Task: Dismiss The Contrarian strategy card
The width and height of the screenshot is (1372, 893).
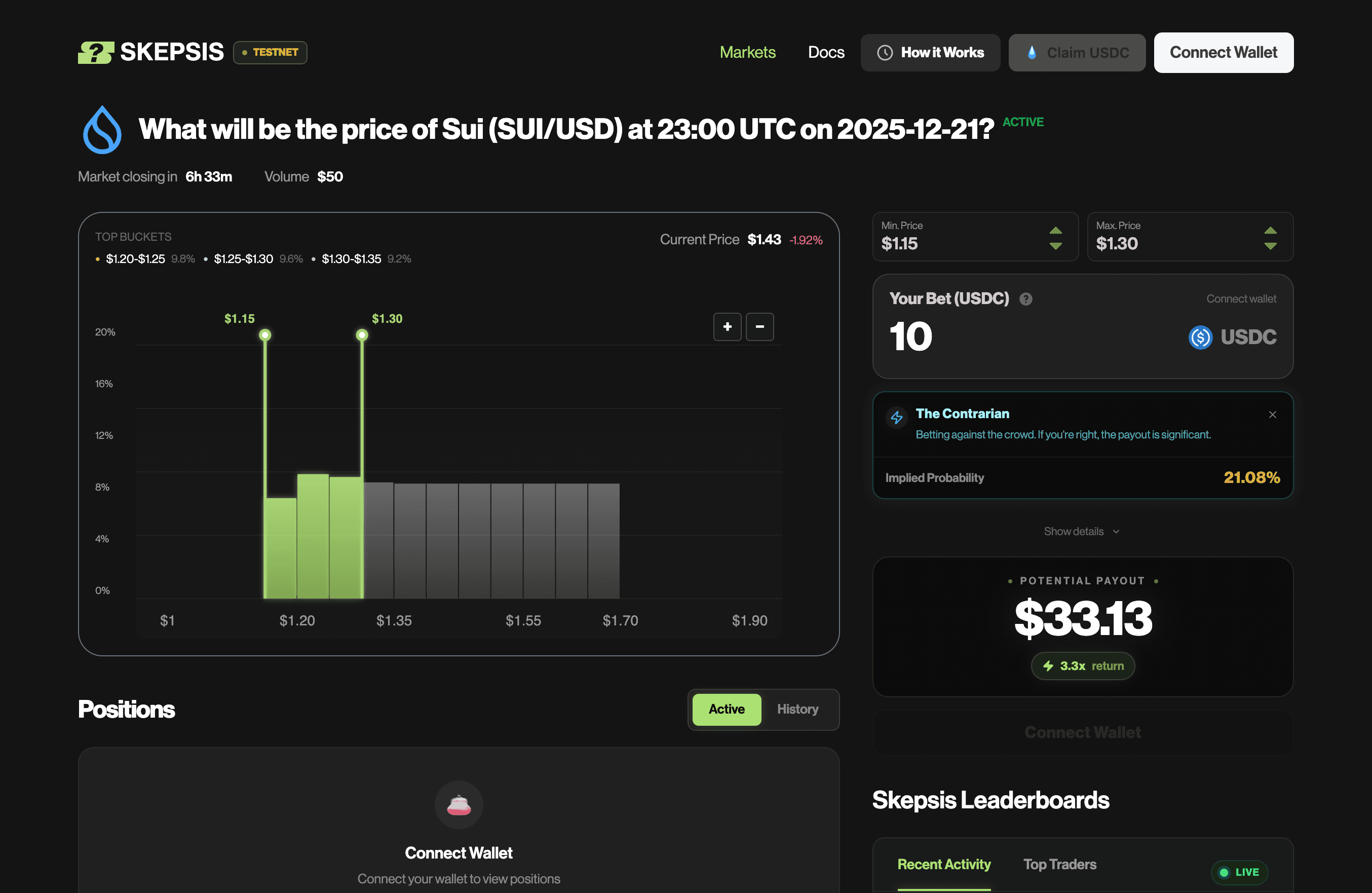Action: point(1272,415)
